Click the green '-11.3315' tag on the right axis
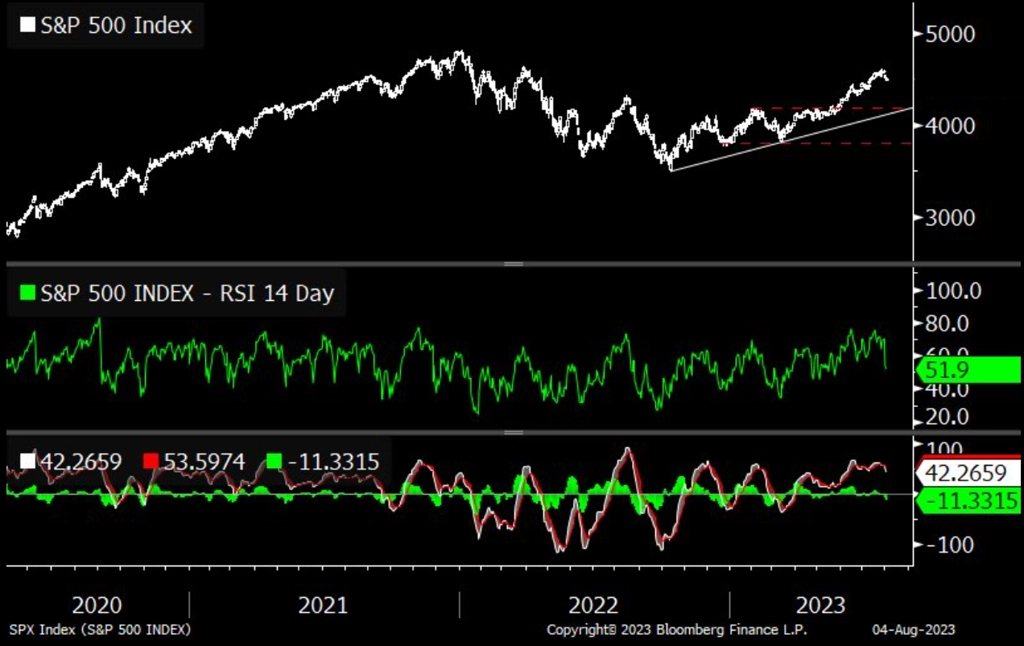 [968, 501]
